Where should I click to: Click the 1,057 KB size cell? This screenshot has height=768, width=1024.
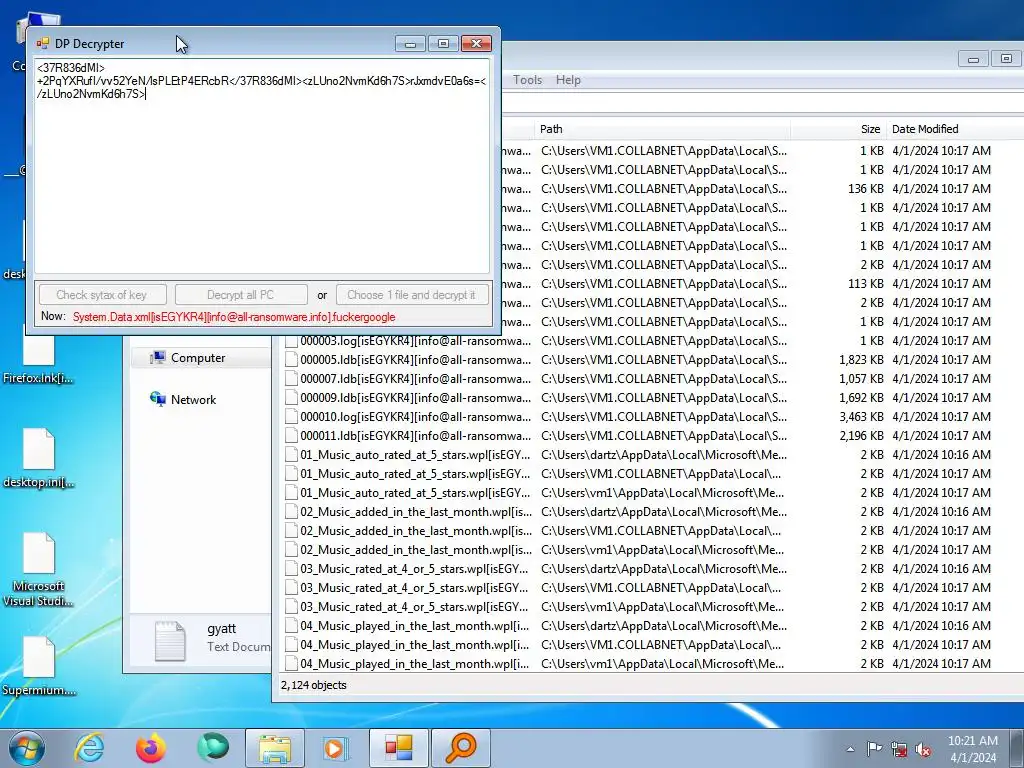[861, 379]
